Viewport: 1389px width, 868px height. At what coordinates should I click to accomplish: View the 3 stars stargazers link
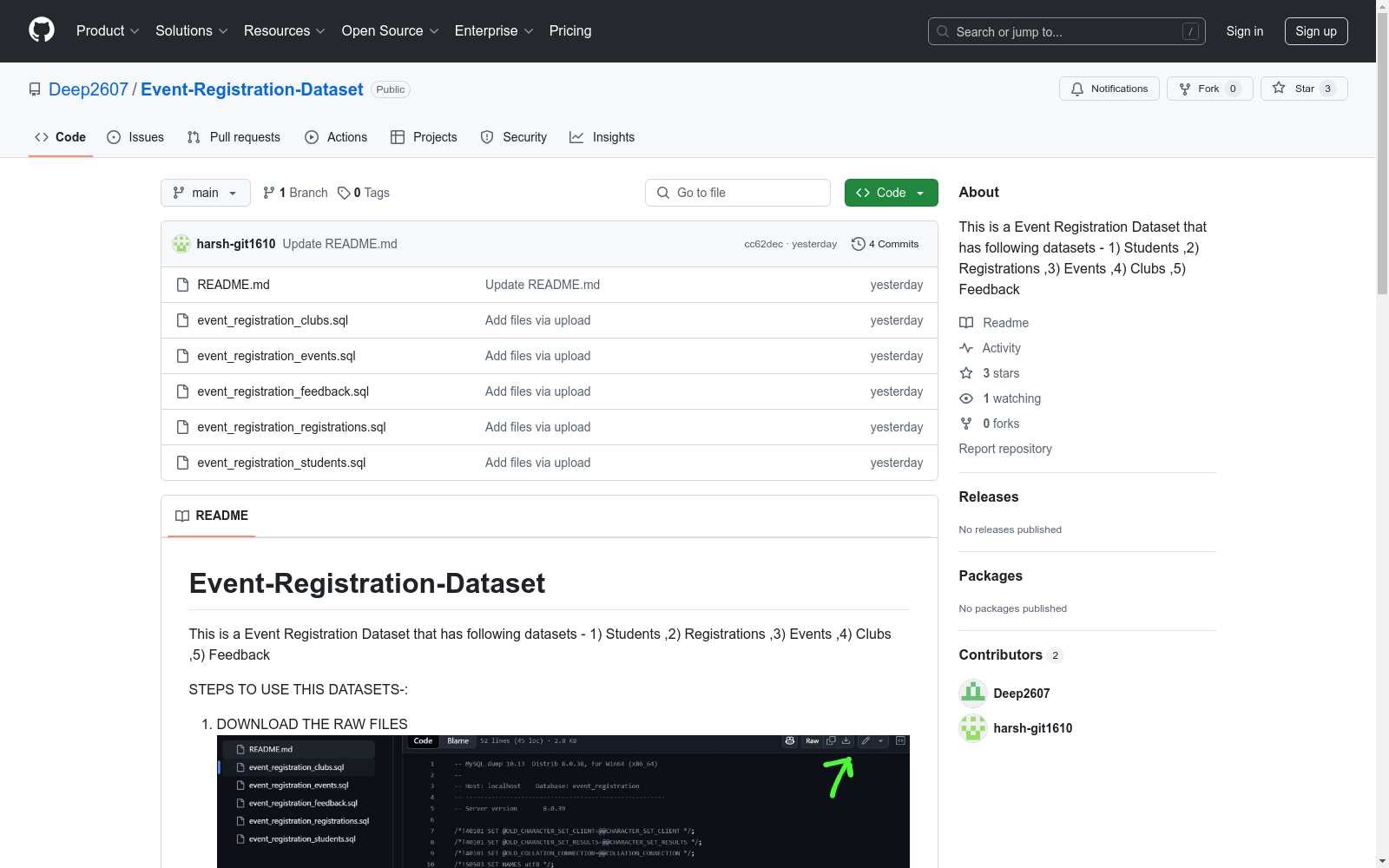(990, 373)
